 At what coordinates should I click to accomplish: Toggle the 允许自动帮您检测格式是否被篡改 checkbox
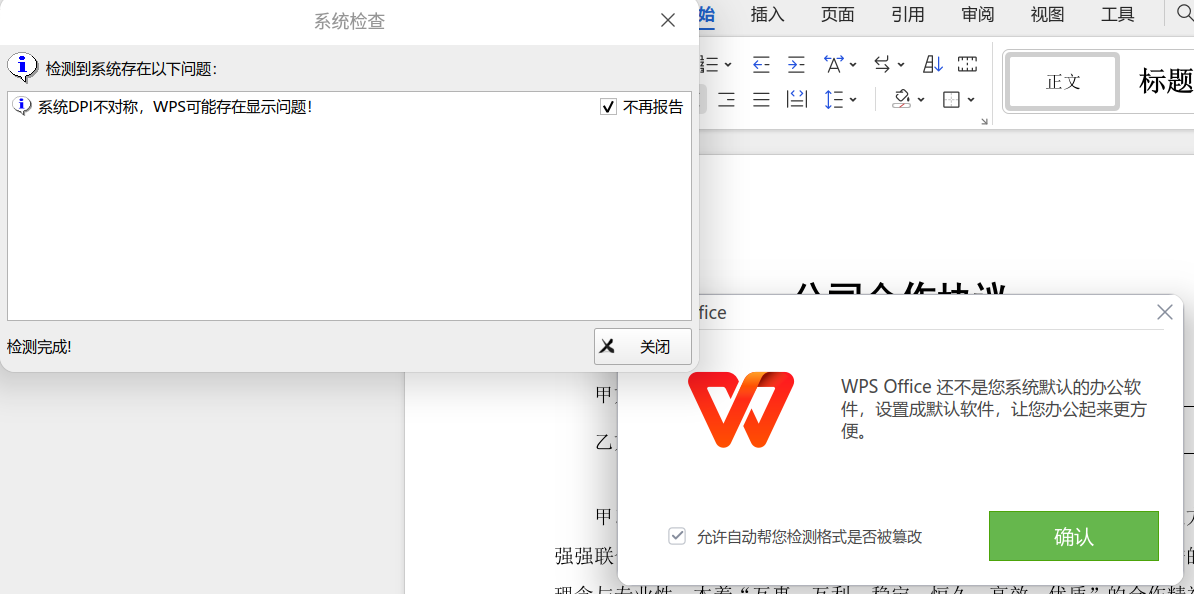pos(677,536)
